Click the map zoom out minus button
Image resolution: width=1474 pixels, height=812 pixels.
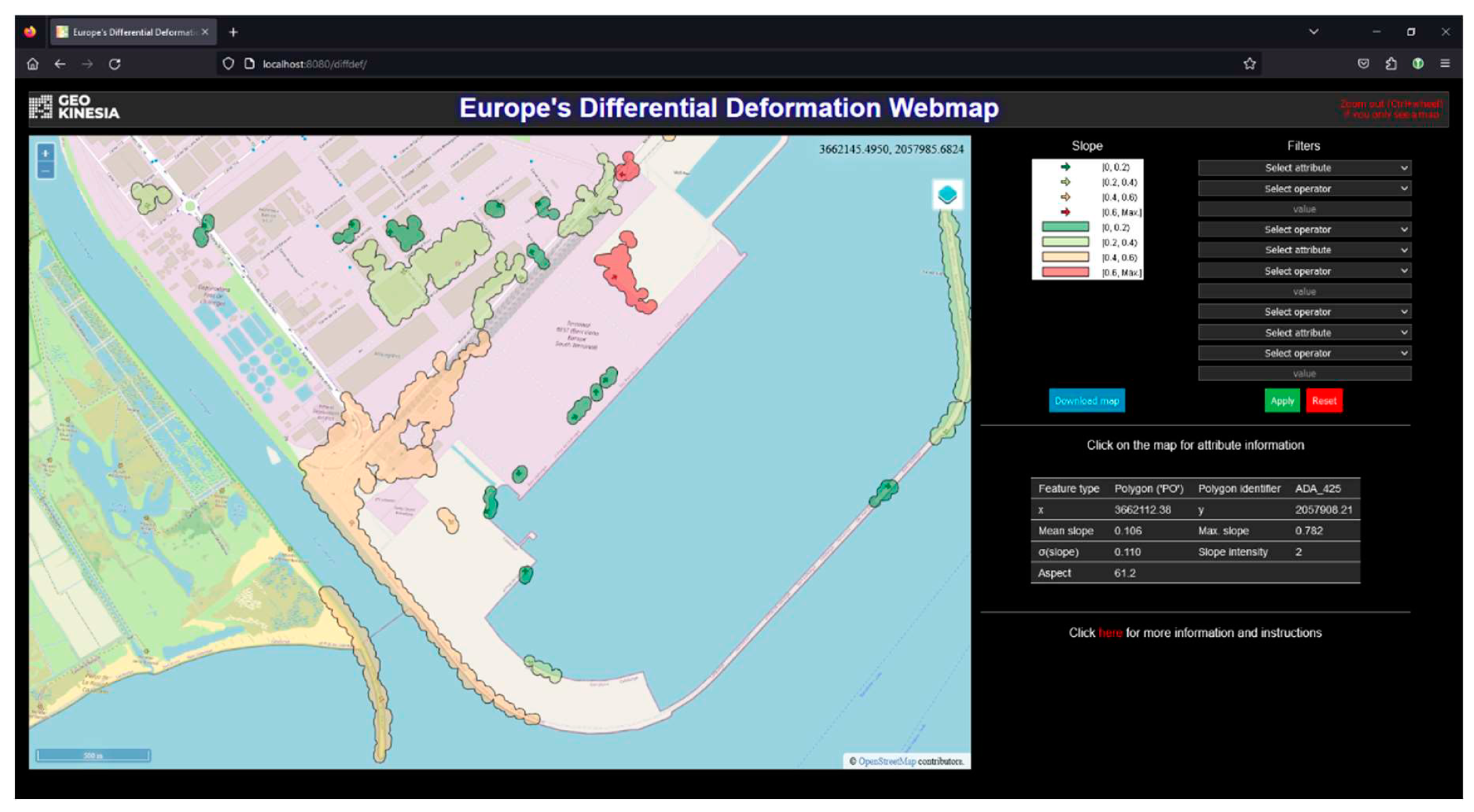tap(46, 170)
